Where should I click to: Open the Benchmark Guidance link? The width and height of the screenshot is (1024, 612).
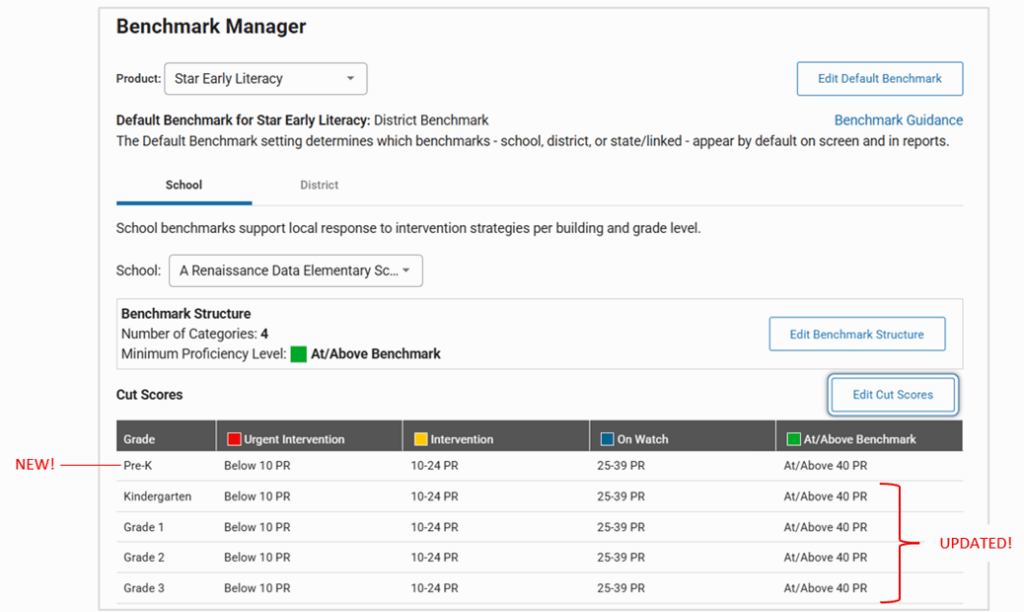tap(898, 119)
